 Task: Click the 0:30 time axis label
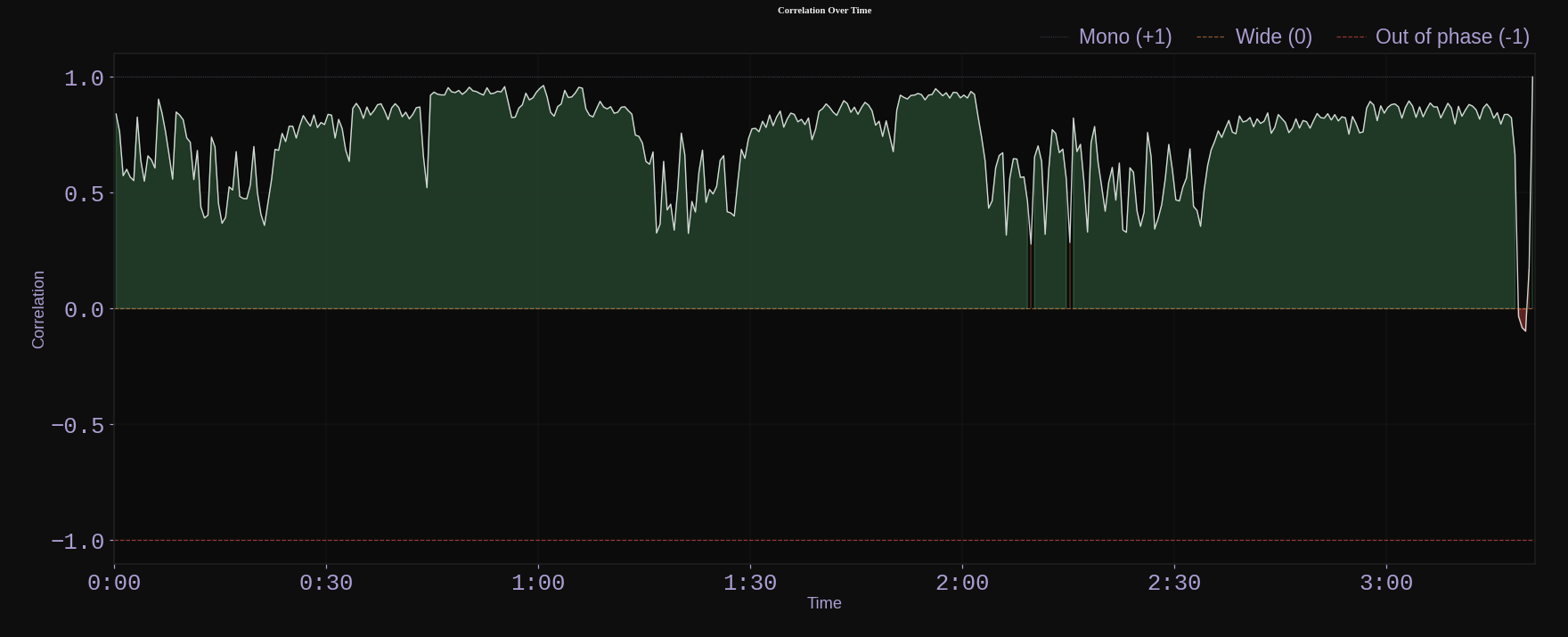[x=326, y=583]
